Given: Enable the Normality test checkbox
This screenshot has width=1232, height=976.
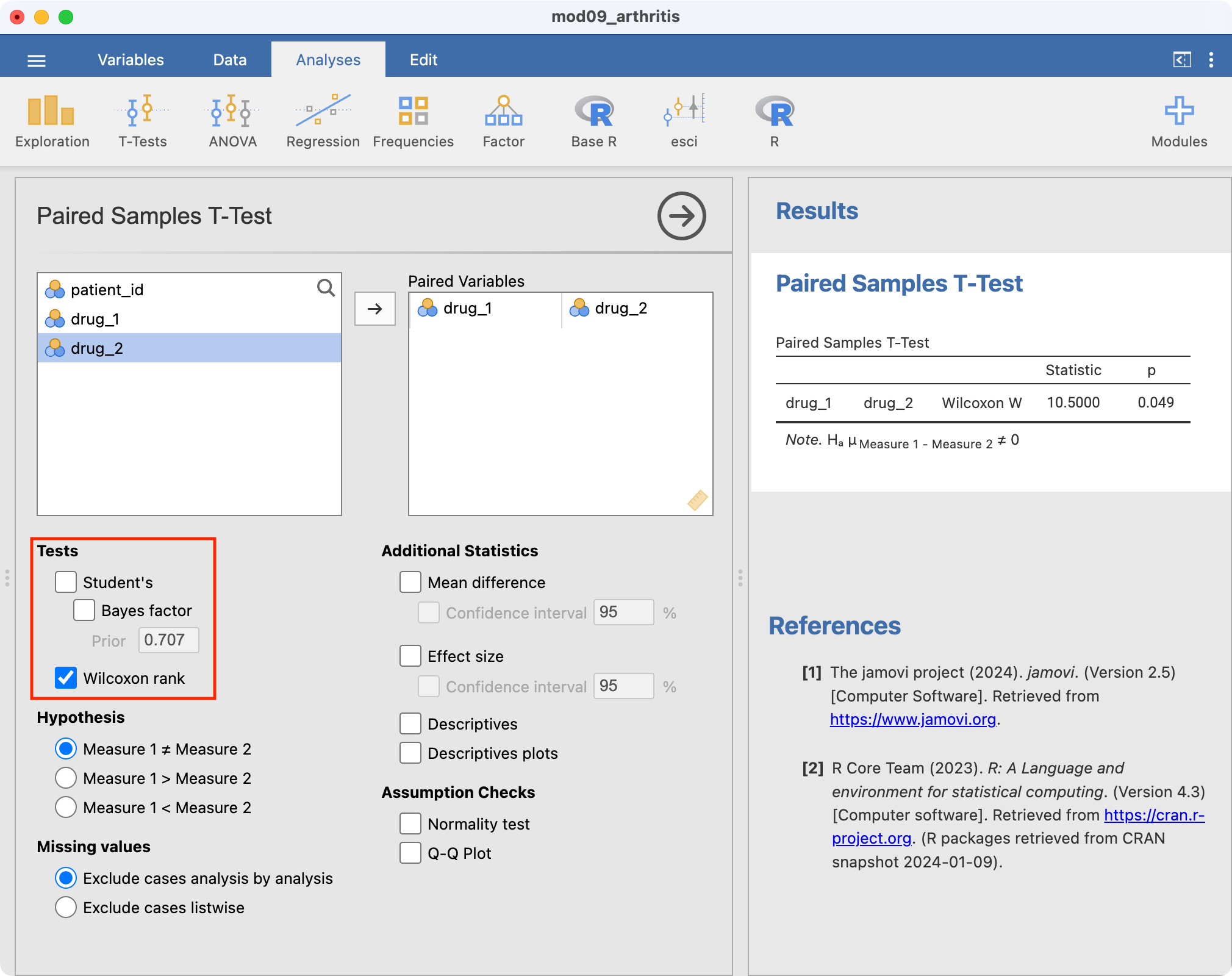Looking at the screenshot, I should [x=410, y=823].
